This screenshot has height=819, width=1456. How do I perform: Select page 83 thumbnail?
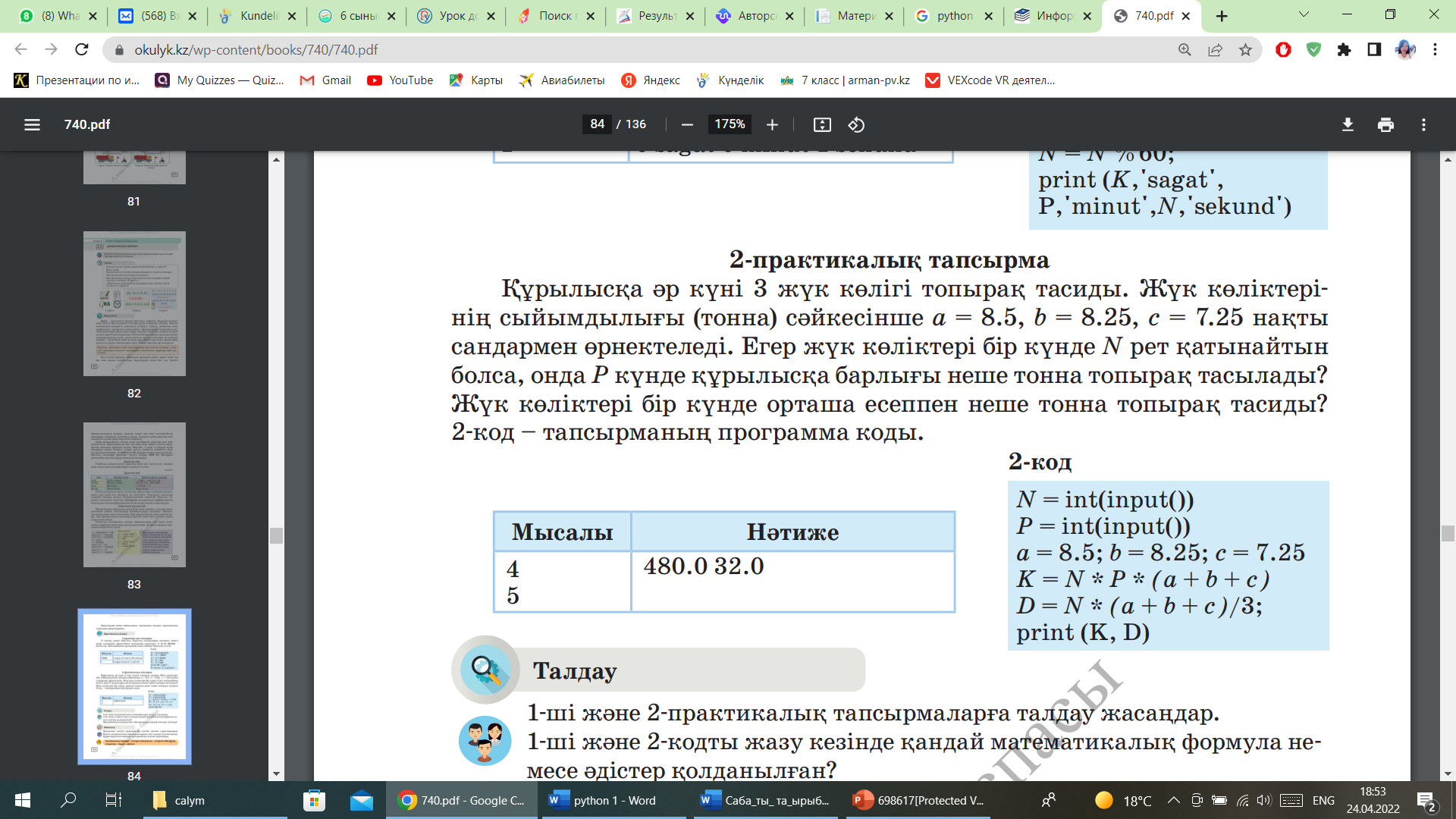134,494
